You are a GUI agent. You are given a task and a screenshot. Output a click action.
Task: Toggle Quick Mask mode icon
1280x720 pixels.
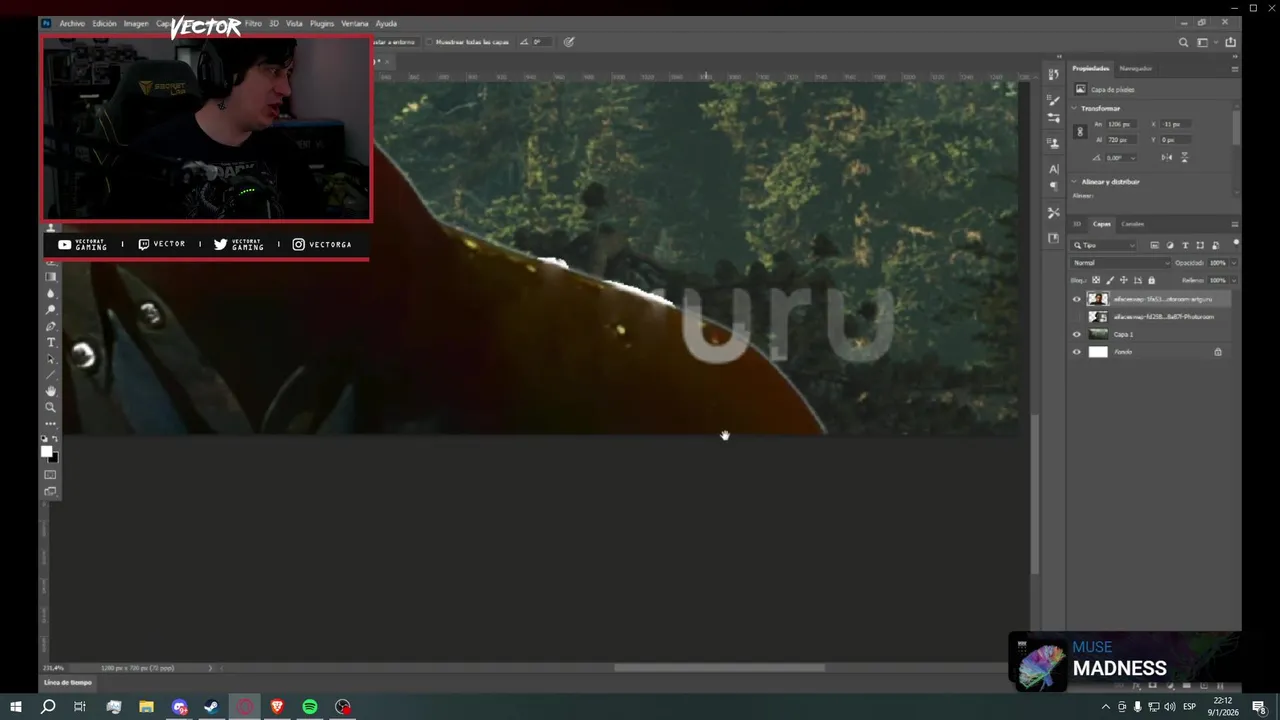pos(51,475)
